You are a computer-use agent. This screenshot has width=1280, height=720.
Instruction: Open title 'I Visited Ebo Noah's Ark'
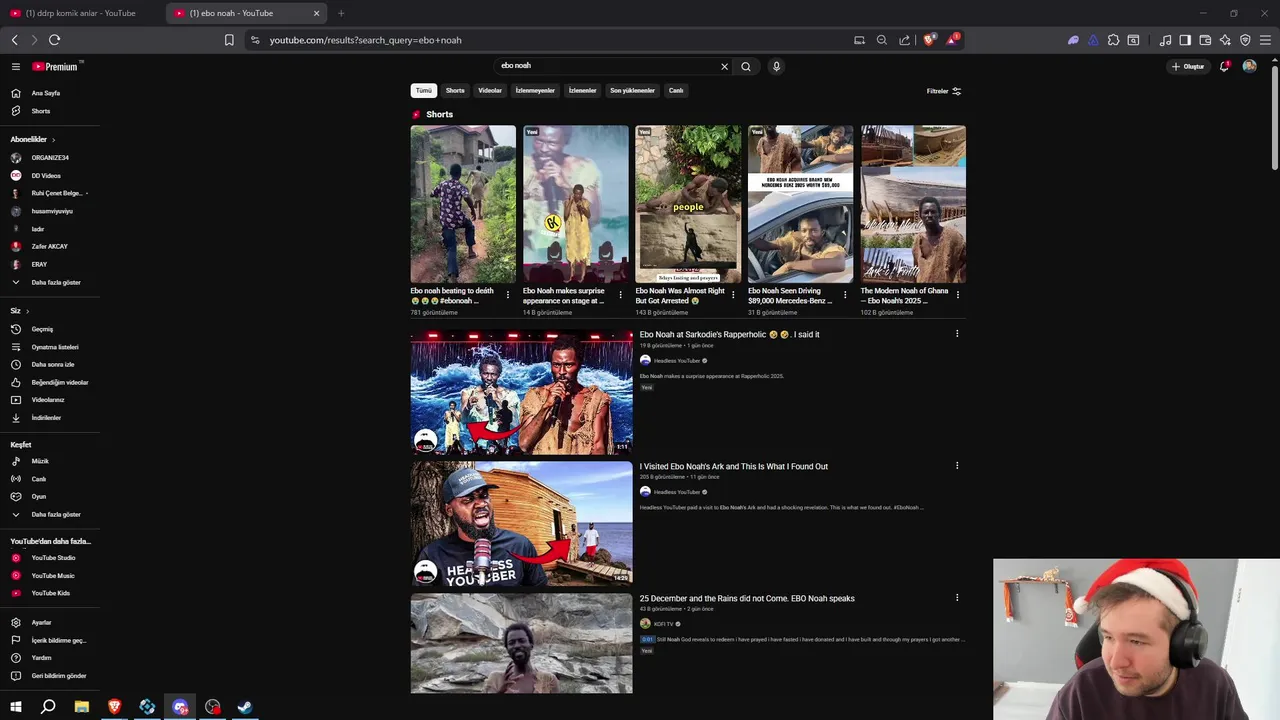(x=734, y=467)
